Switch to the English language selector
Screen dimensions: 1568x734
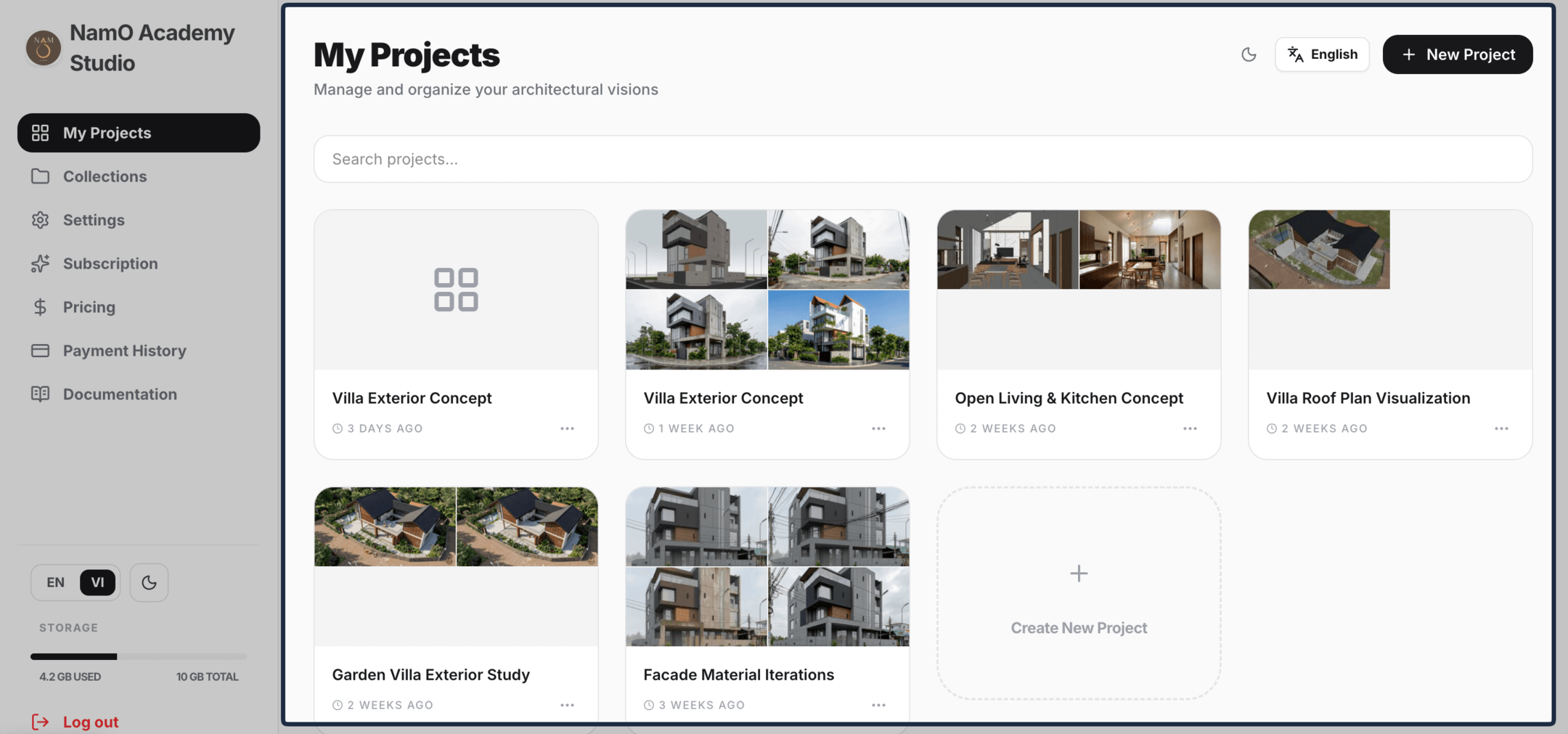tap(1322, 54)
